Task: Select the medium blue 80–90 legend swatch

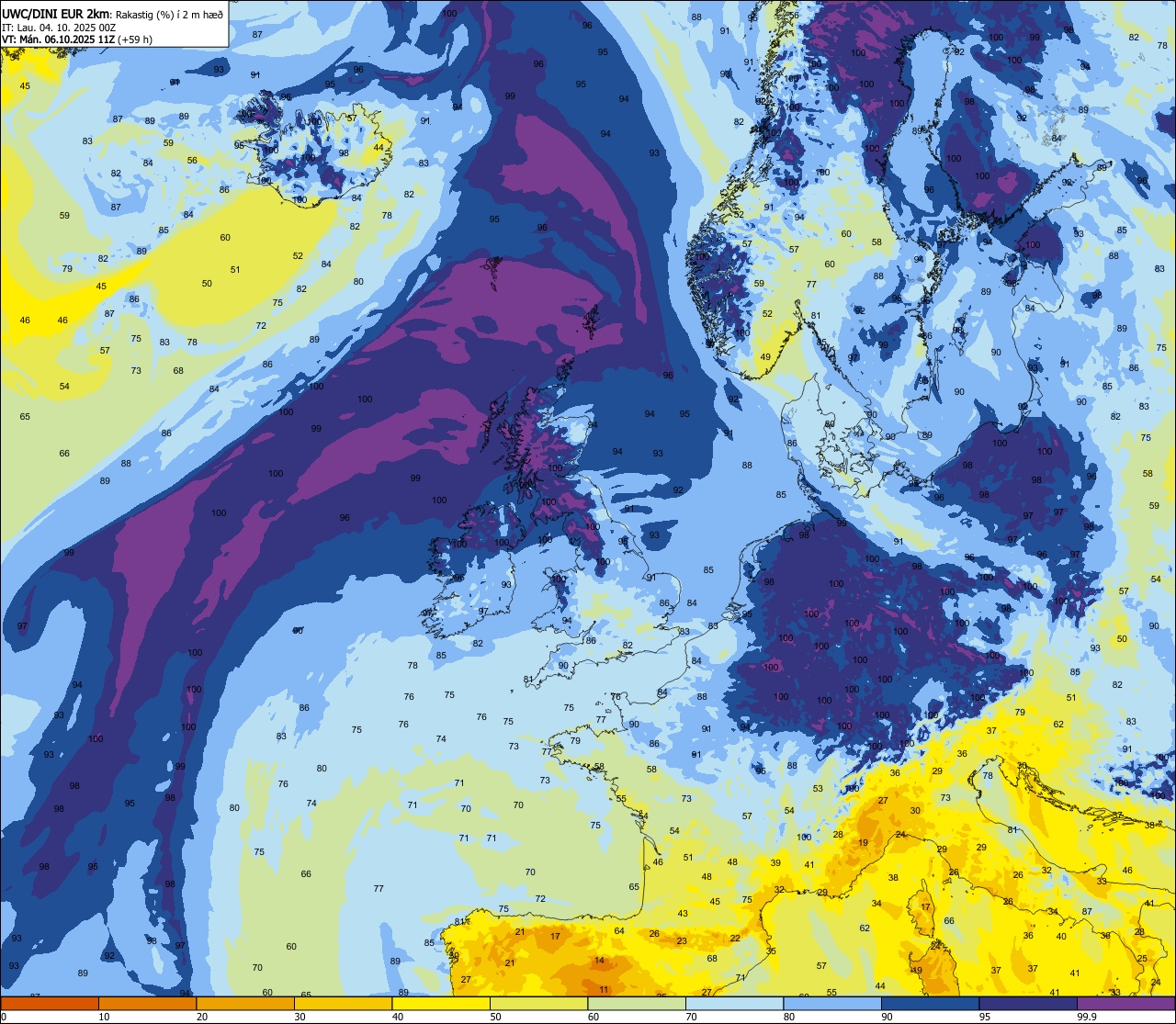Action: point(832,1003)
